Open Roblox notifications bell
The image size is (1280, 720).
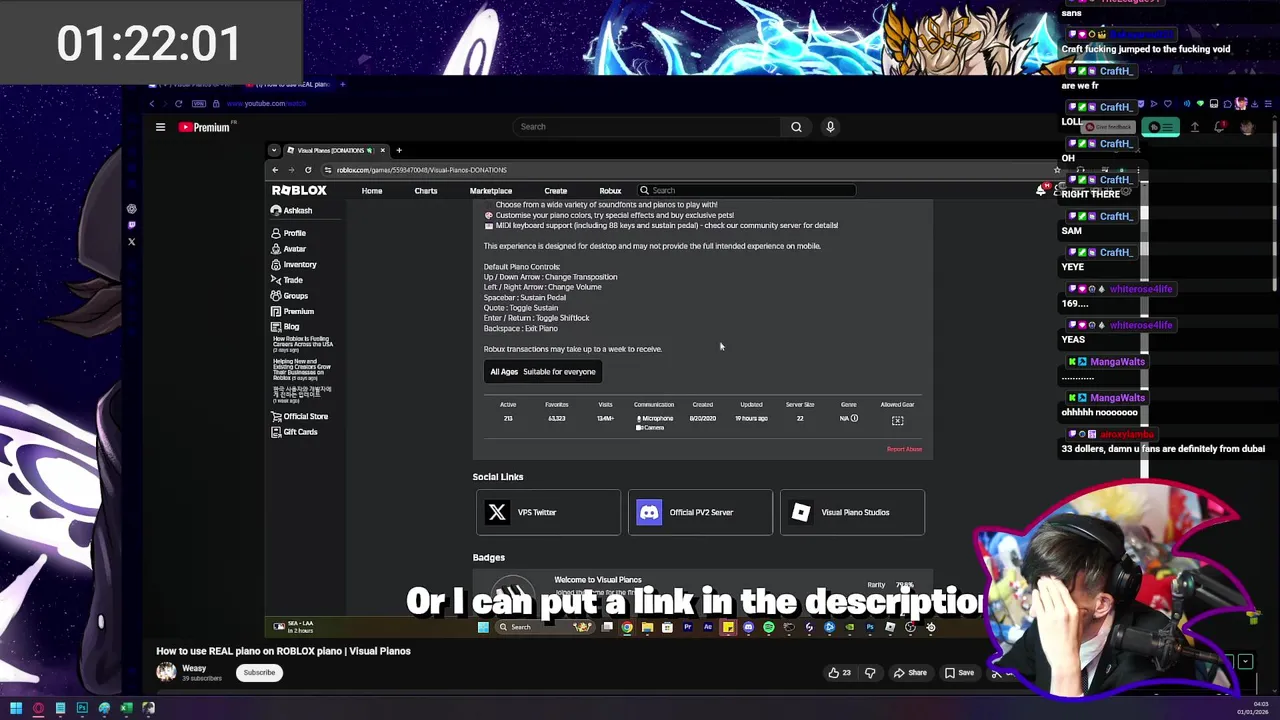(1041, 190)
